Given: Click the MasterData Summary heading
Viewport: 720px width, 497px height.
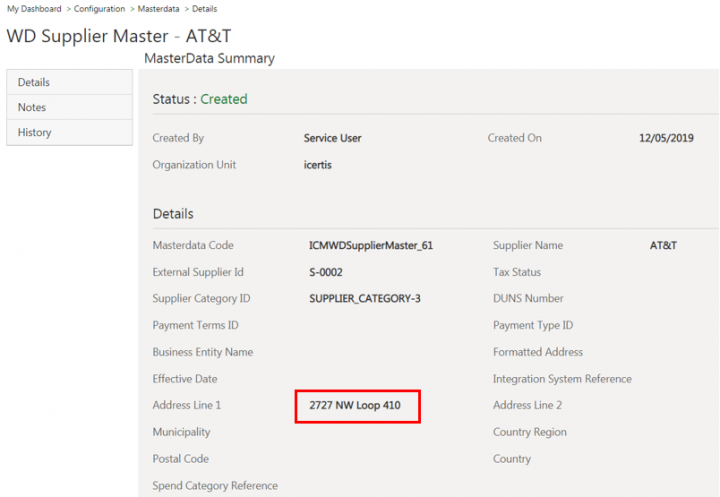Looking at the screenshot, I should (209, 59).
